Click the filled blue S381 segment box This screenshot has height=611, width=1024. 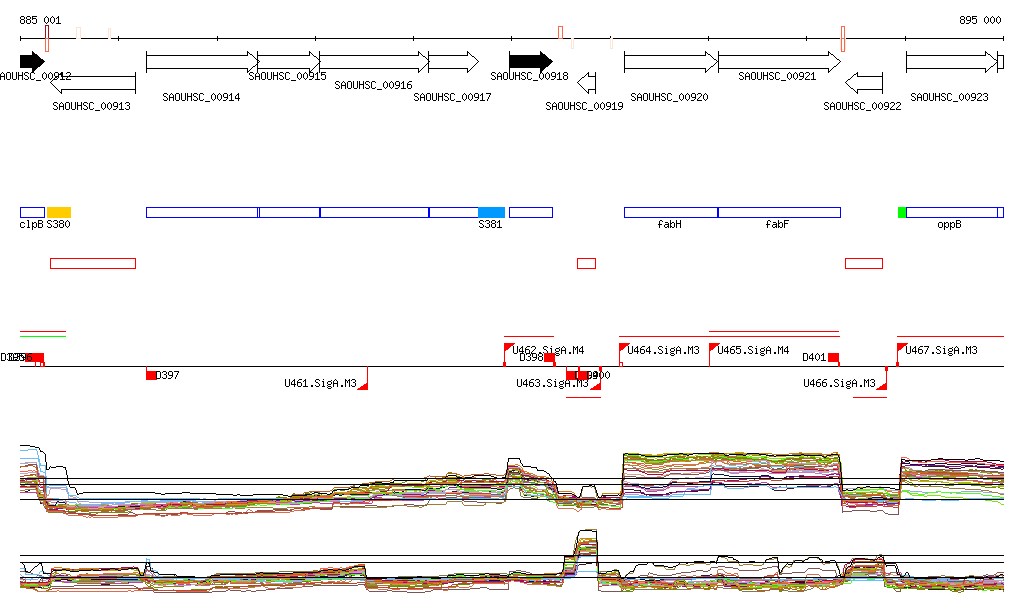[x=491, y=212]
